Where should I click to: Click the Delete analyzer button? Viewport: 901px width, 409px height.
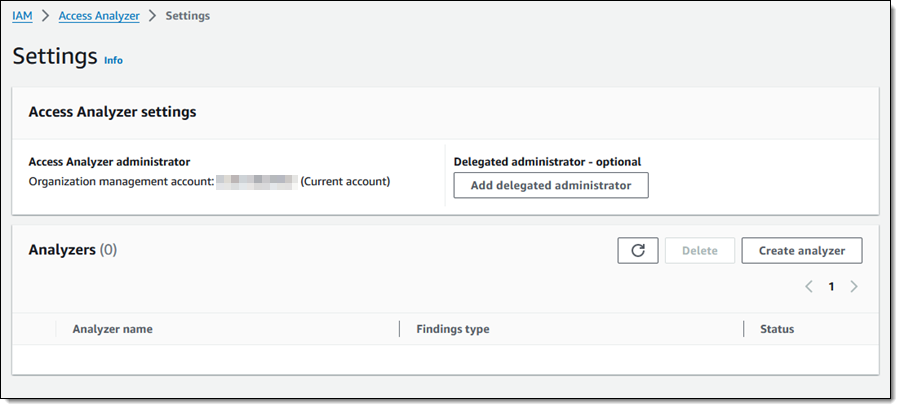coord(700,250)
